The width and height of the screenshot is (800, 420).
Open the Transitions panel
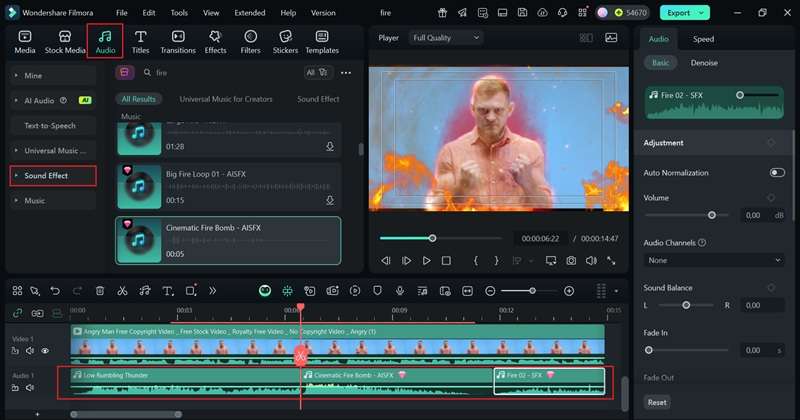[178, 42]
